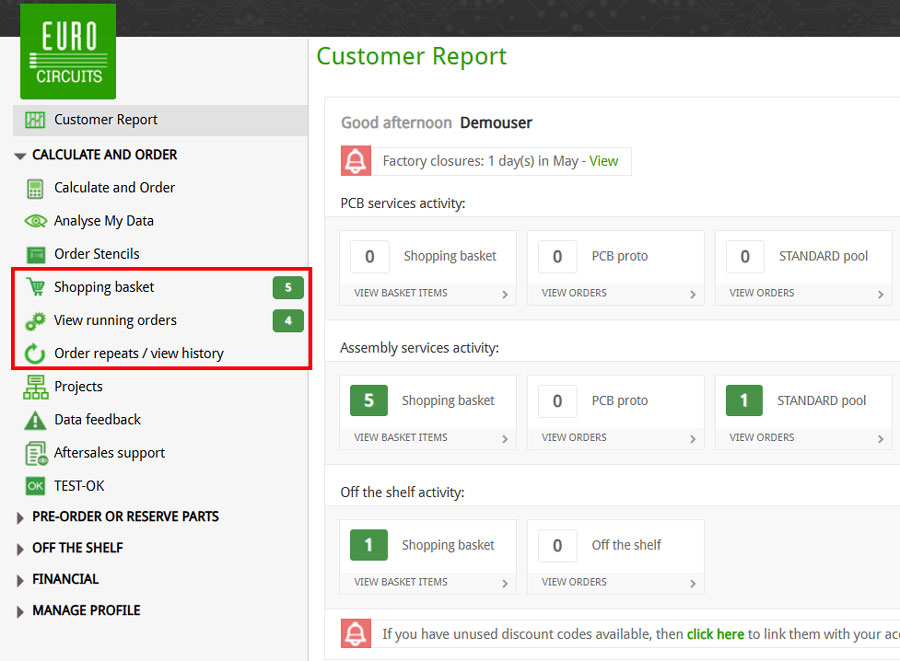Click Off the shelf Shopping basket count 1
The width and height of the screenshot is (900, 661).
(x=368, y=545)
